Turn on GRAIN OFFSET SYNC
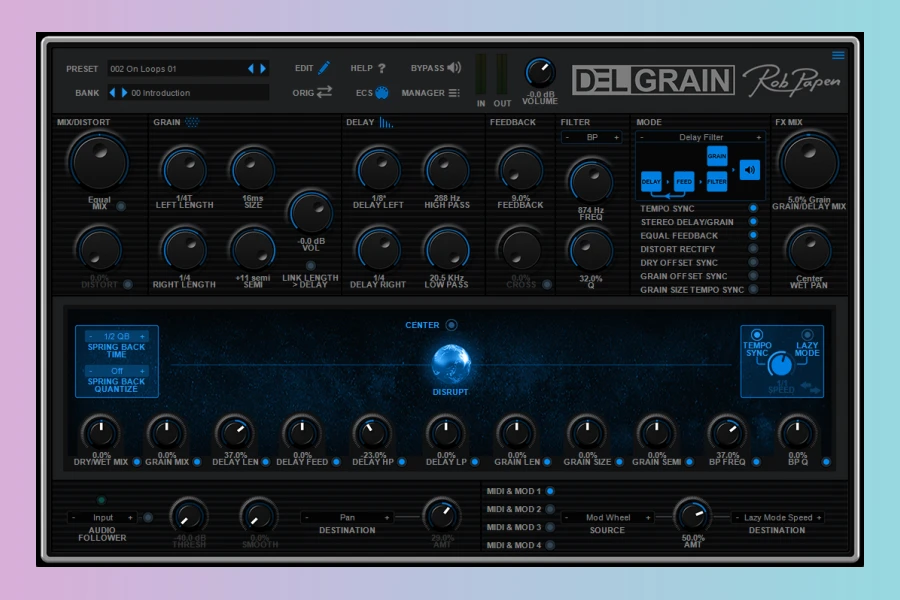 coord(753,276)
